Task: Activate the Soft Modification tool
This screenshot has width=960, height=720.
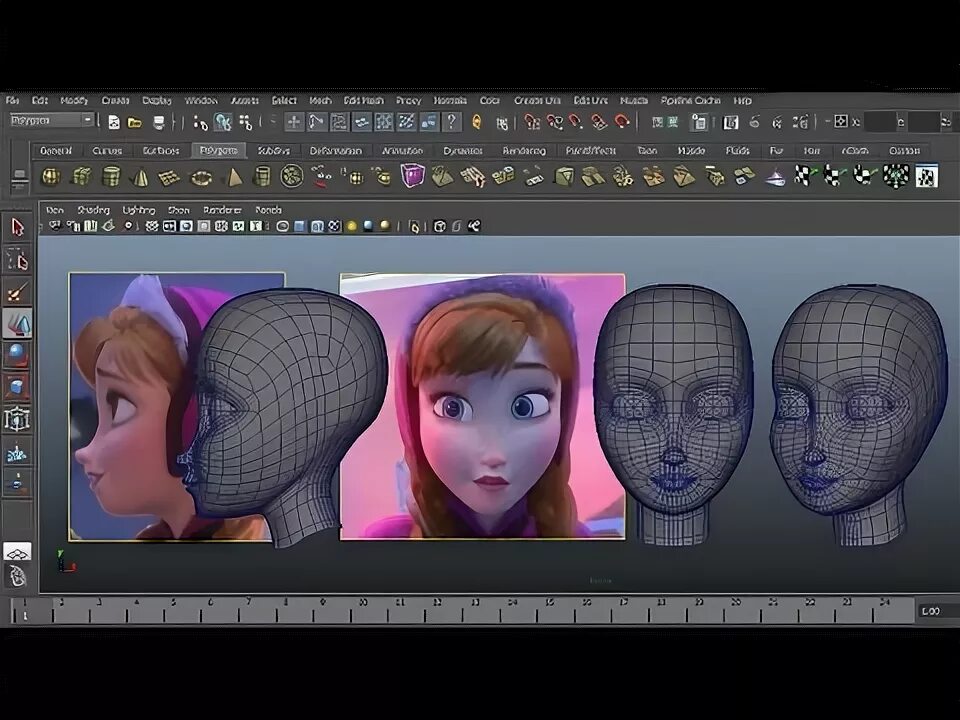Action: pos(17,452)
